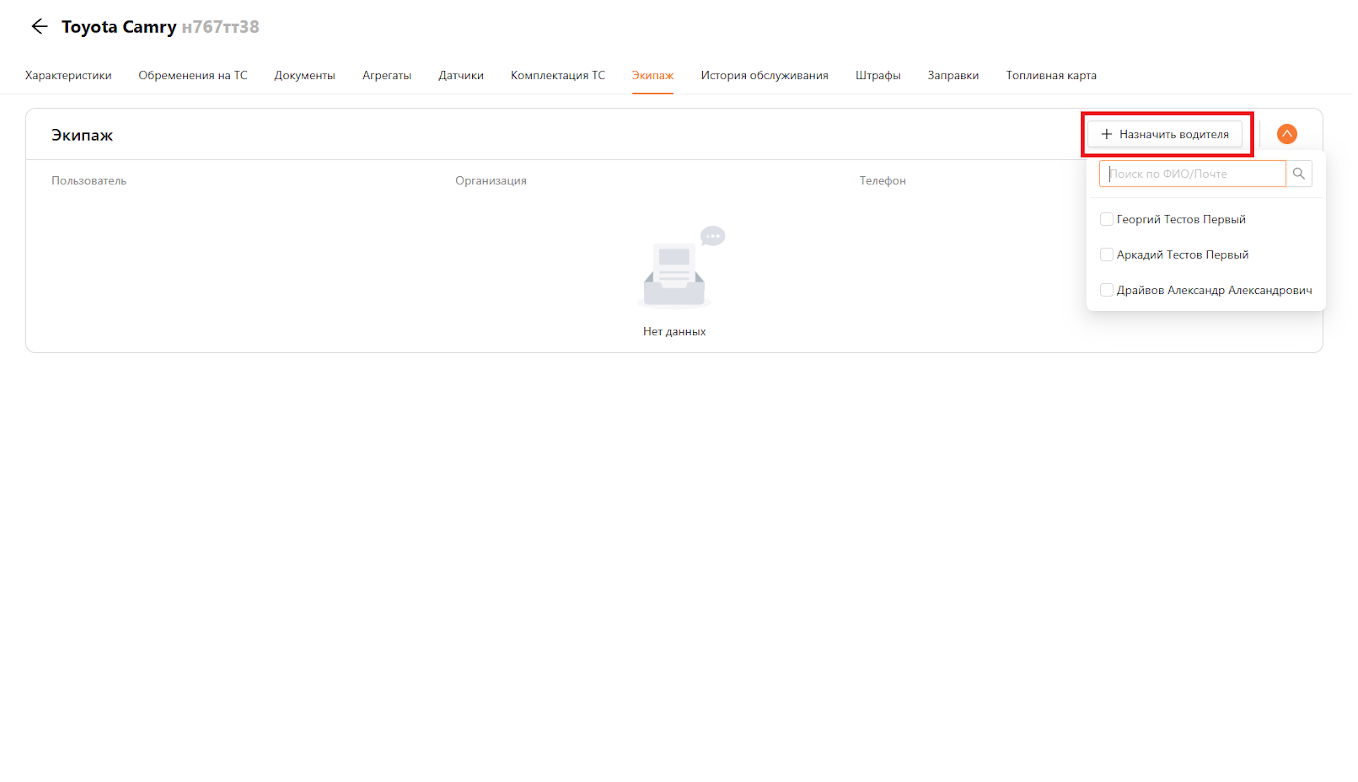Viewport: 1358px width, 782px height.
Task: Go to the Документы tab
Action: pos(305,75)
